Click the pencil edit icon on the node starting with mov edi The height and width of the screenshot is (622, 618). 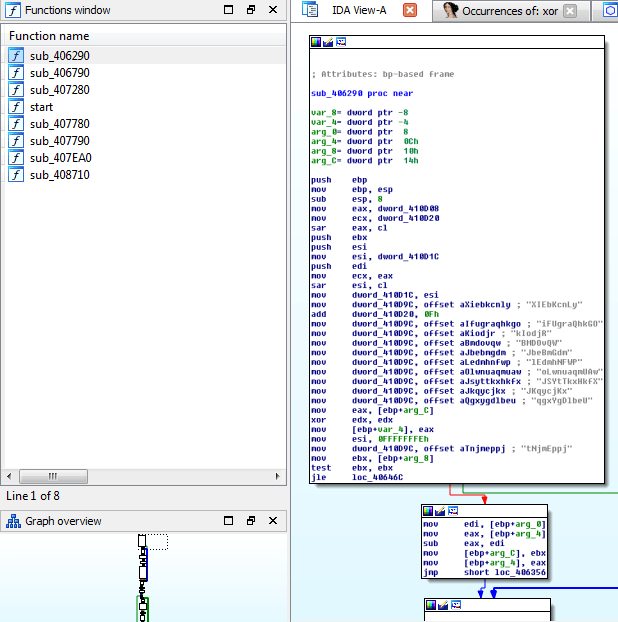tap(441, 511)
